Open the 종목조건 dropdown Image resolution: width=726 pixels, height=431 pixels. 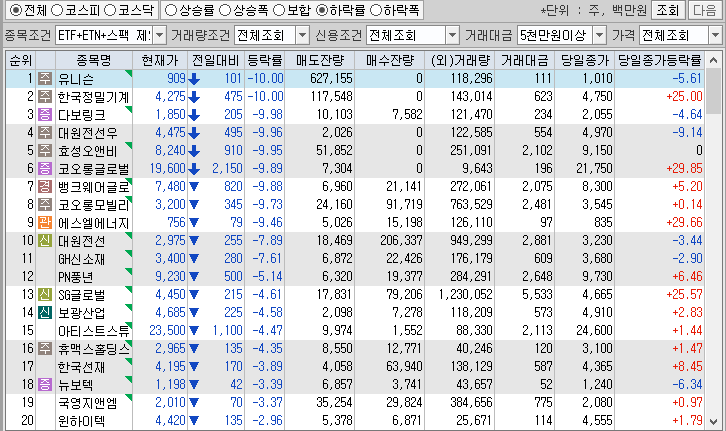click(x=159, y=35)
